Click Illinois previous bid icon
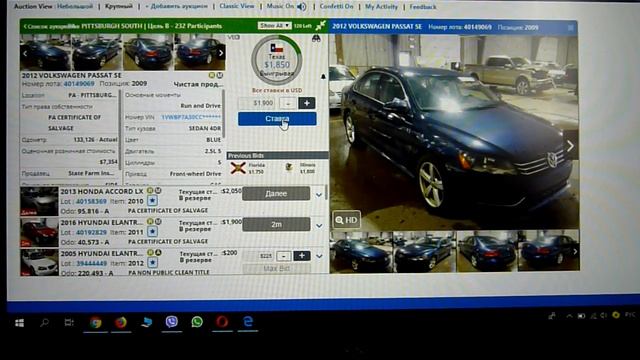640x360 pixels. coord(289,167)
